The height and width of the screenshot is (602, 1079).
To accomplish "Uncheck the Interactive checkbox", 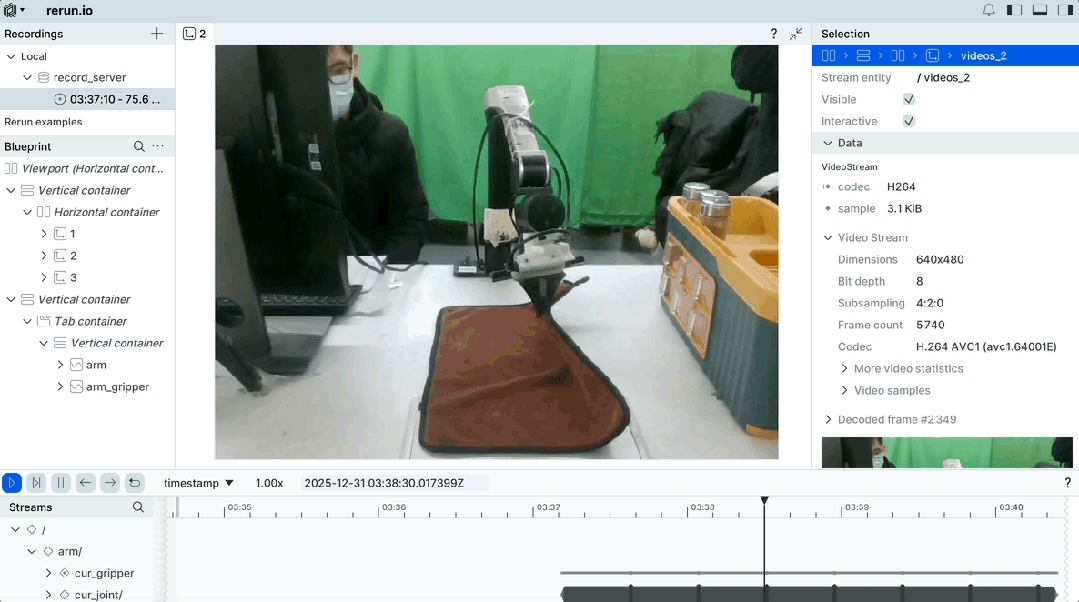I will pos(908,120).
